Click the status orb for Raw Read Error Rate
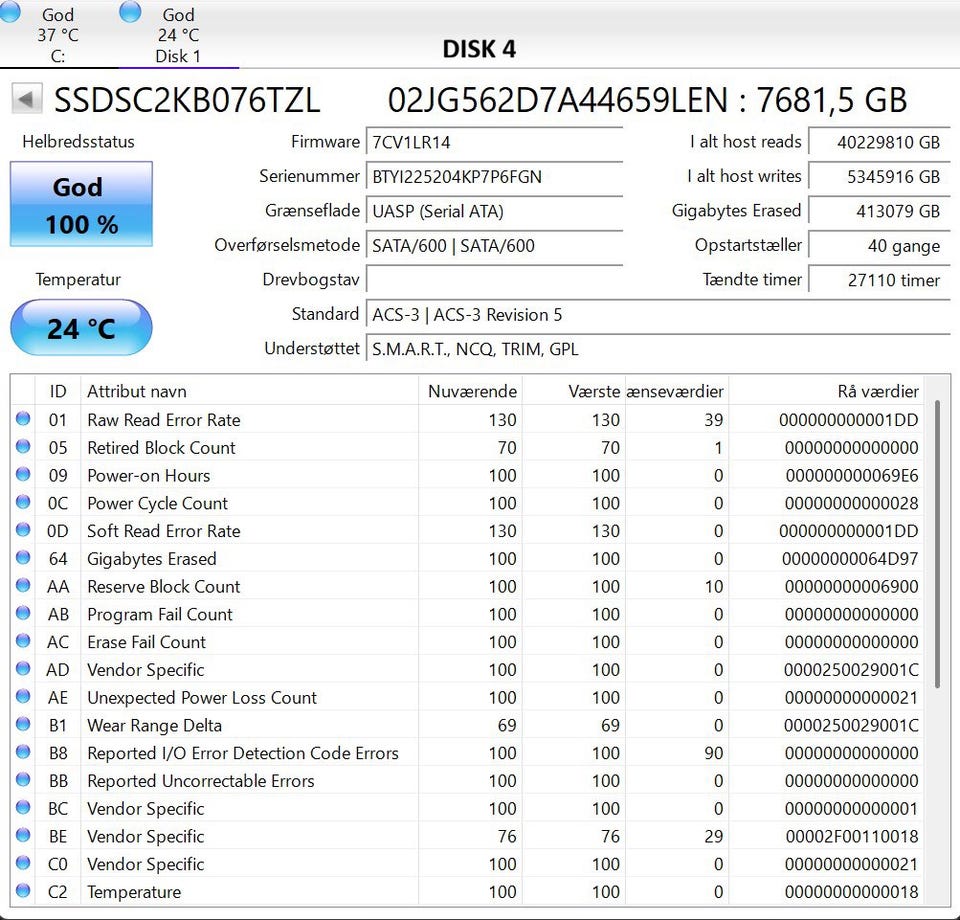The height and width of the screenshot is (920, 960). pos(23,419)
